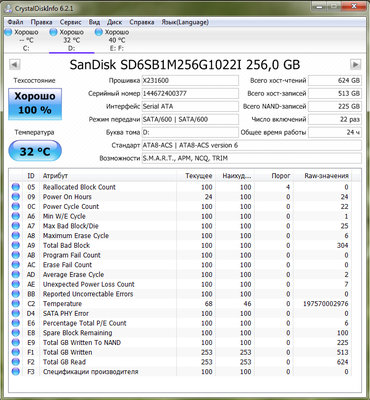Select the Spare Block Remaining attribute name

click(77, 333)
